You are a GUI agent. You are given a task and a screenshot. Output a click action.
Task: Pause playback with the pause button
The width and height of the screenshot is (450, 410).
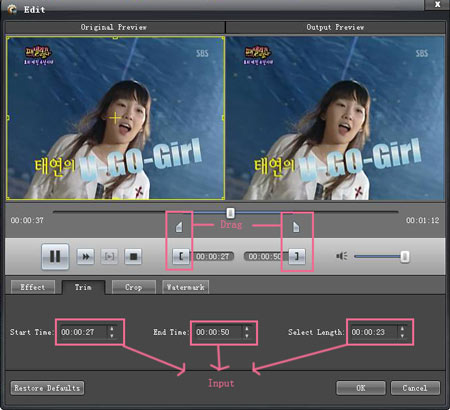[x=55, y=256]
